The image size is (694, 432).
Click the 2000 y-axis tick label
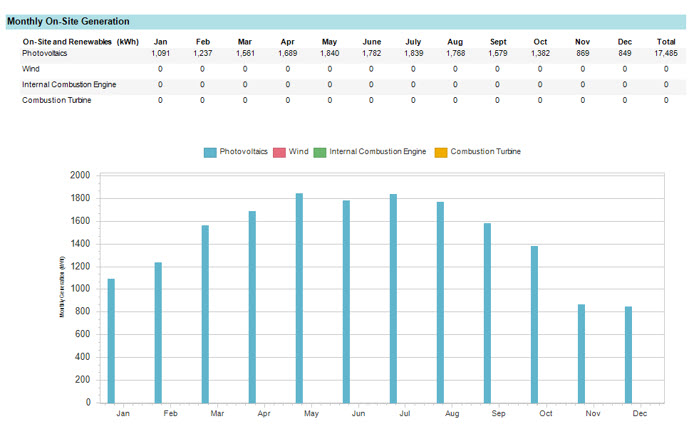coord(80,175)
